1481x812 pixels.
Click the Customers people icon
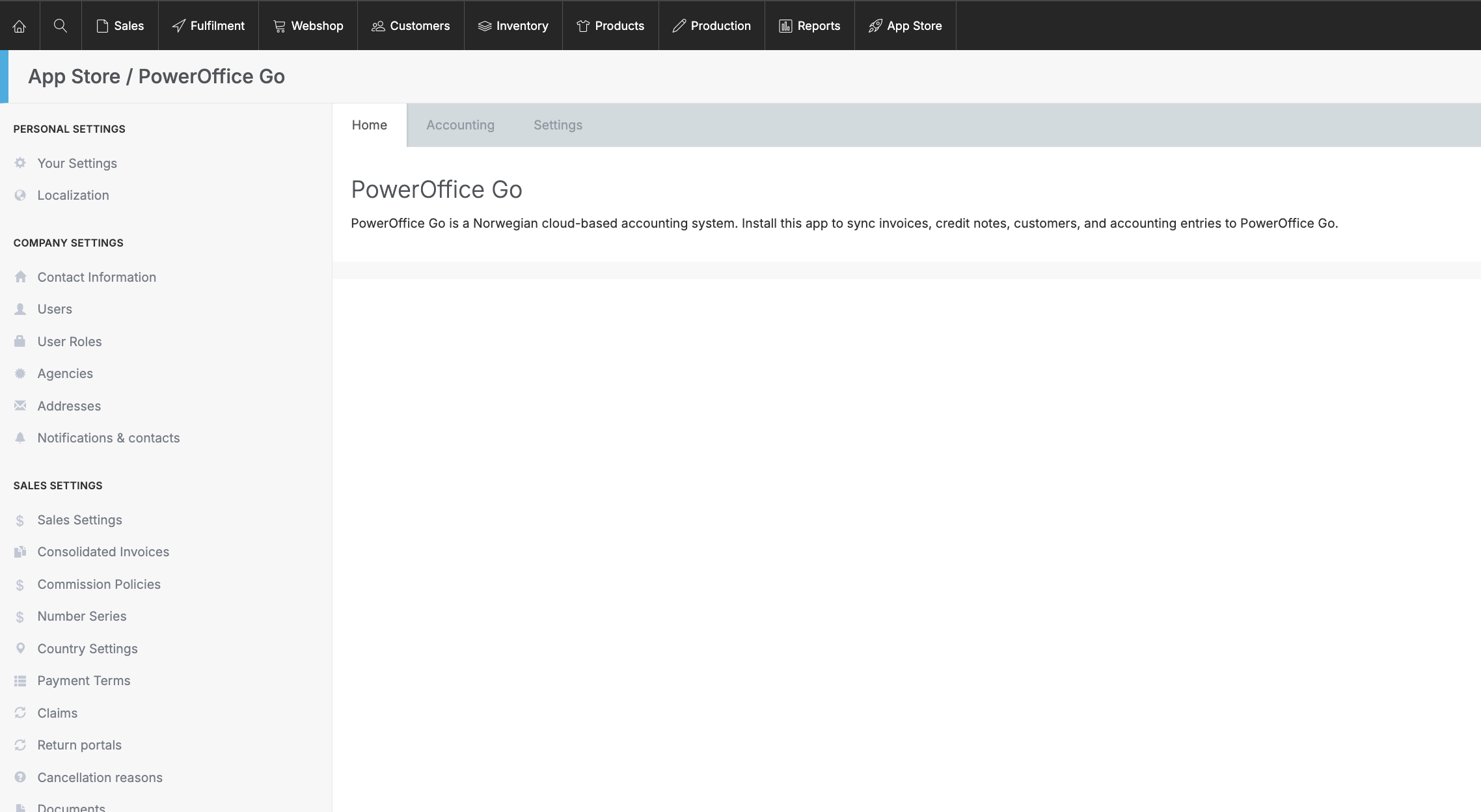coord(378,26)
